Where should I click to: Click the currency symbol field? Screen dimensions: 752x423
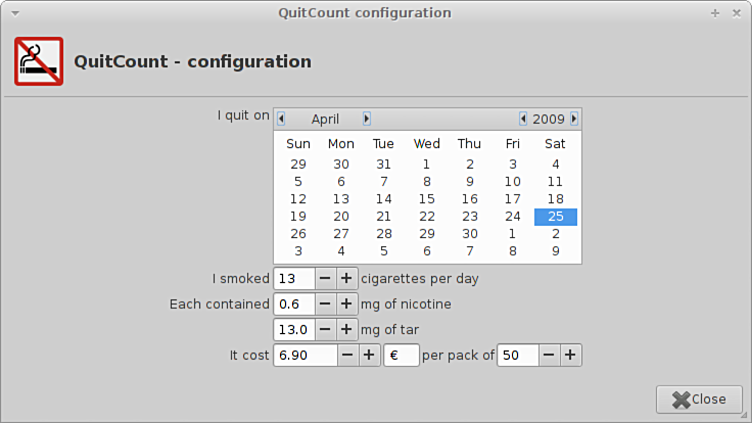[x=400, y=355]
